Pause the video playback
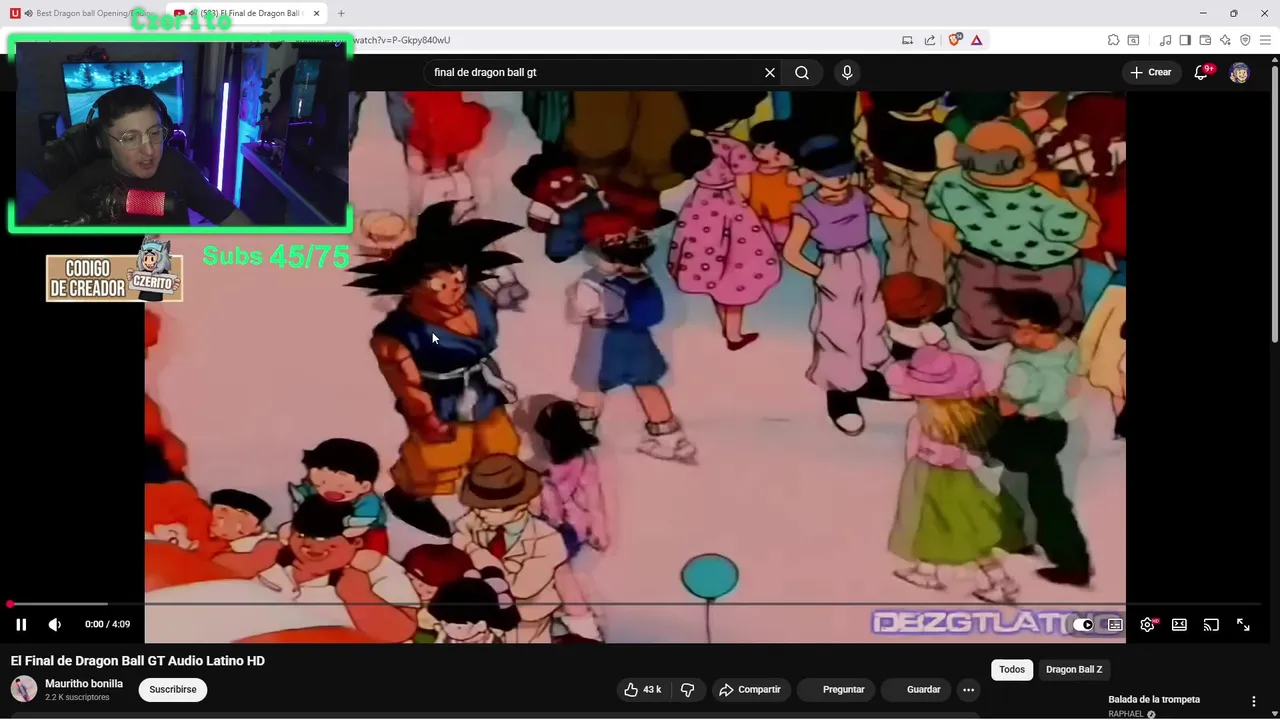 (21, 624)
